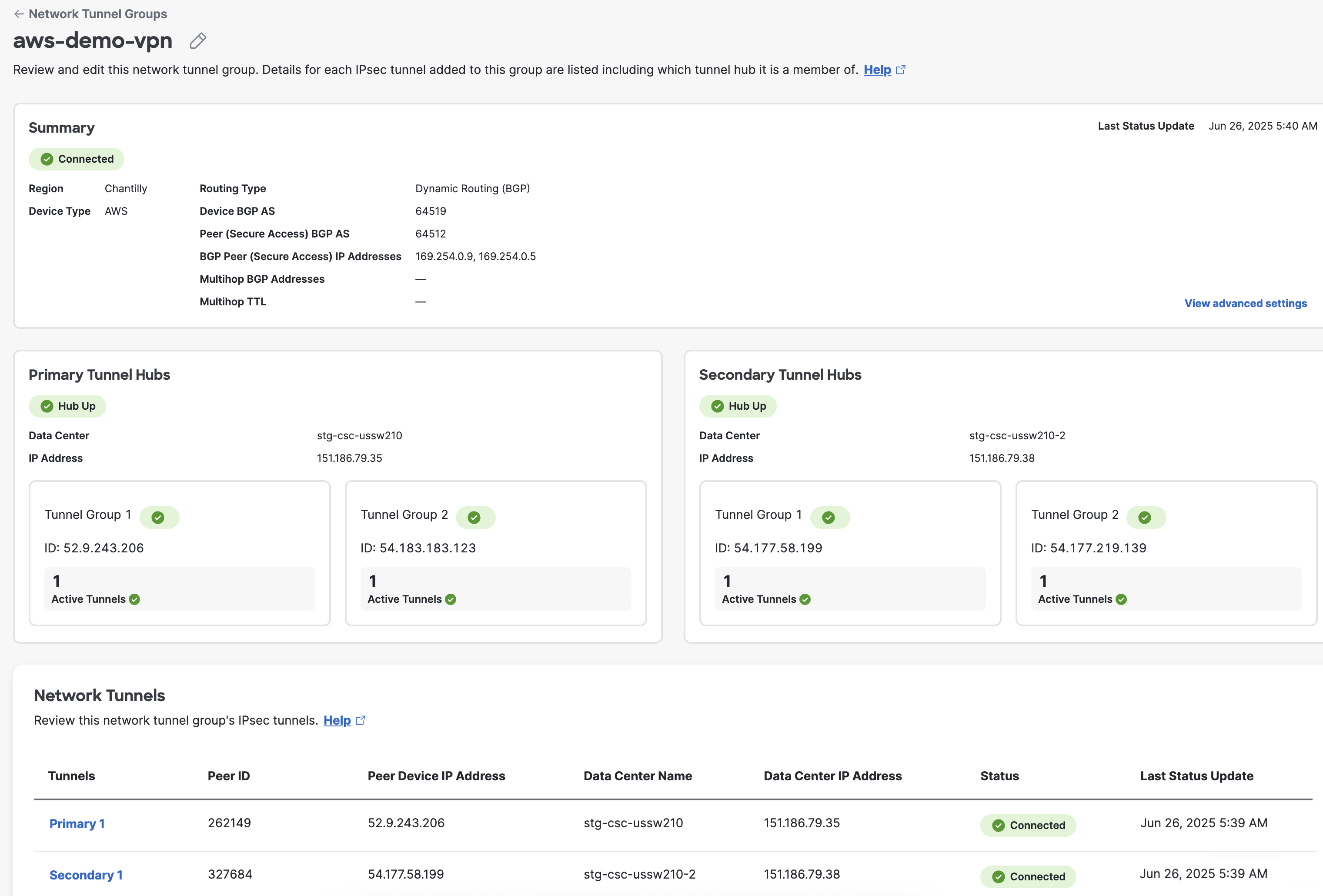Viewport: 1323px width, 896px height.
Task: Click Secondary hub Data Center stg-csc-ussw210-2
Action: (x=1017, y=435)
